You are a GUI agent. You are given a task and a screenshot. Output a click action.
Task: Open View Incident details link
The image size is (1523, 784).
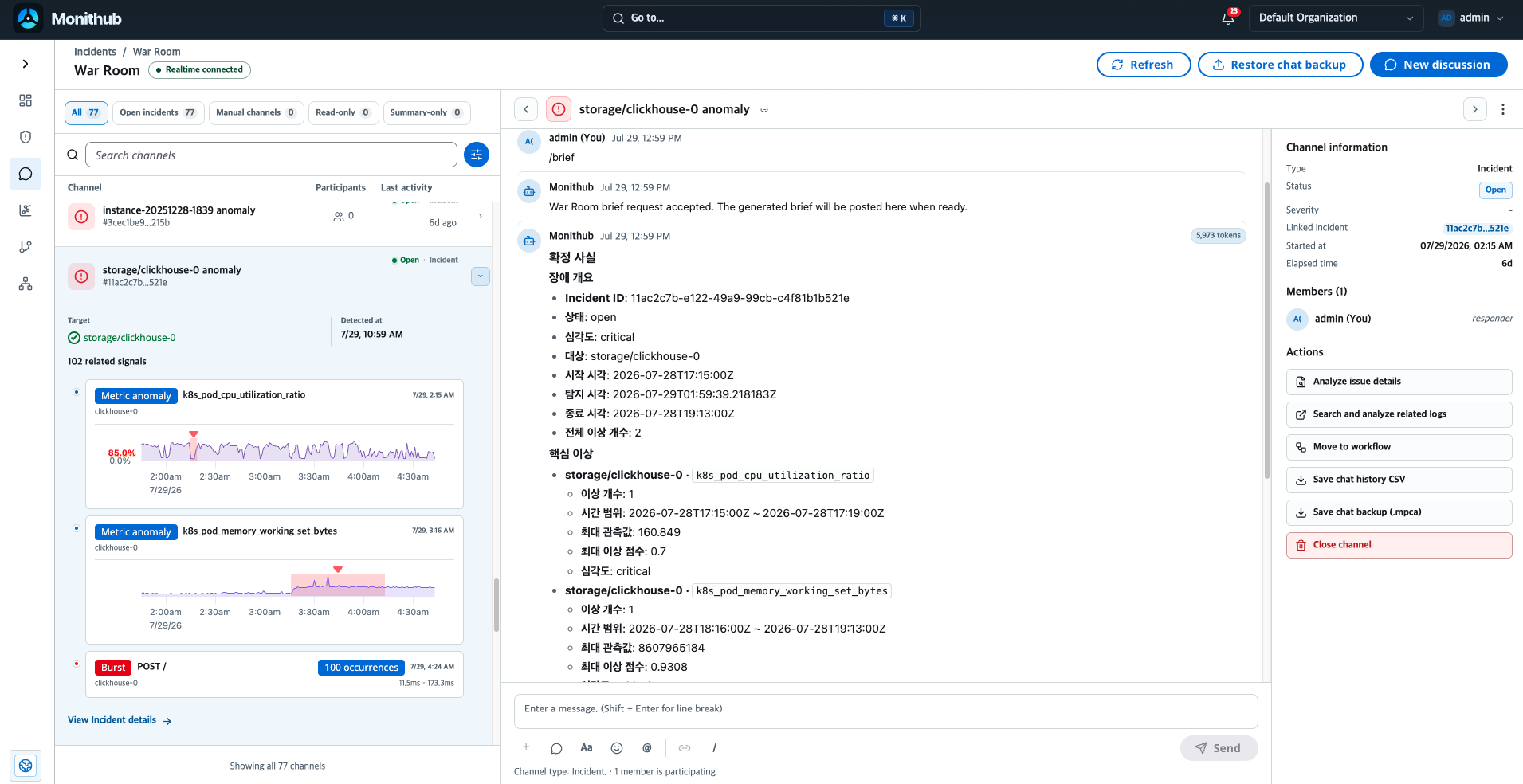(120, 720)
